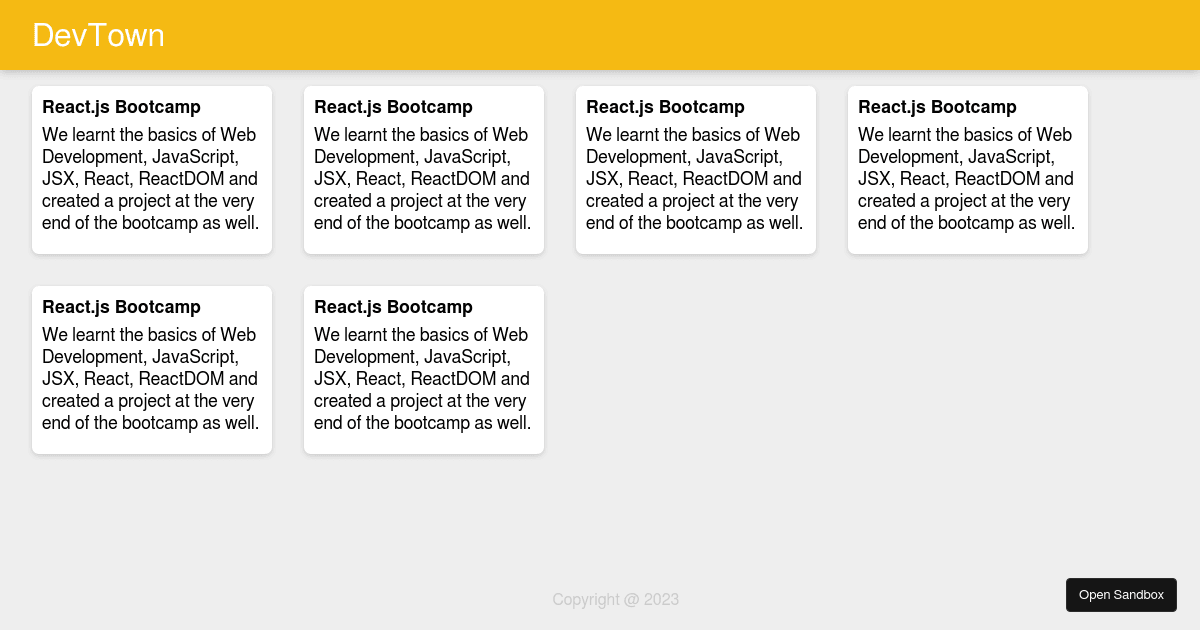Select the fourth React.js Bootcamp card
This screenshot has height=630, width=1200.
[x=967, y=169]
